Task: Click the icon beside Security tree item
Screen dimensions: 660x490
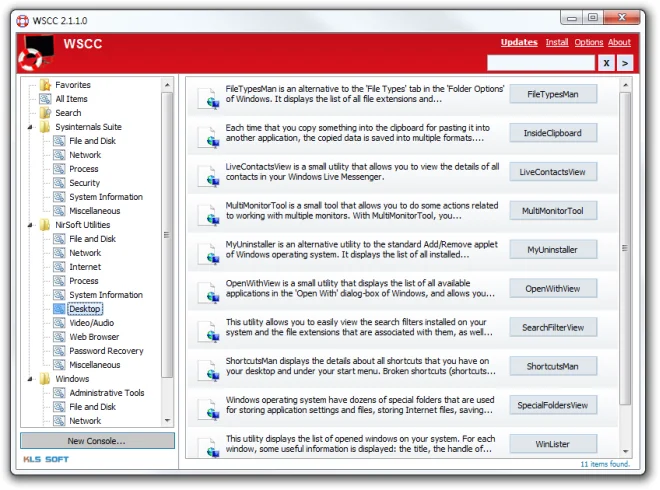Action: [59, 183]
